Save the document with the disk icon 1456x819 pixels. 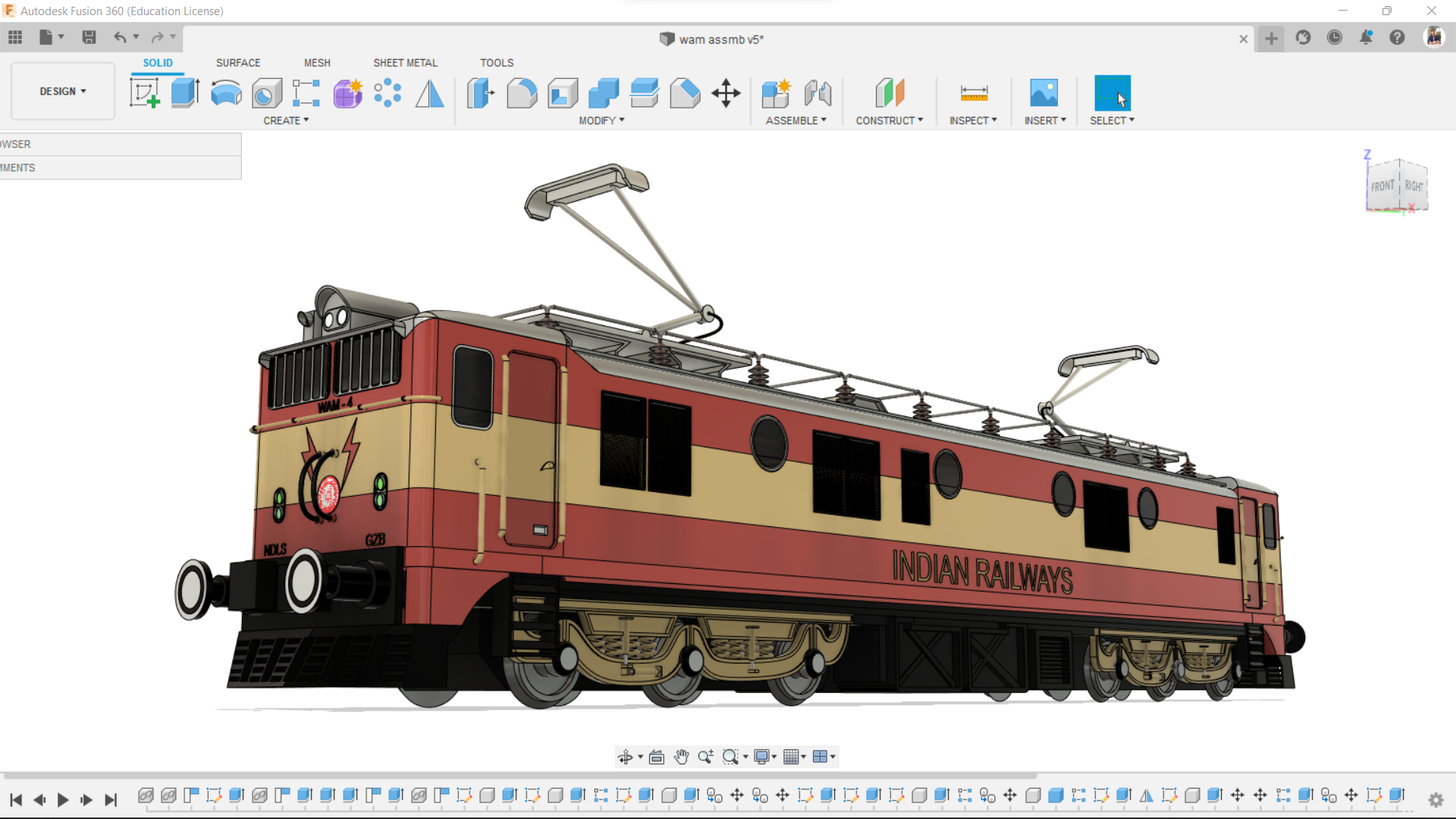pyautogui.click(x=89, y=37)
